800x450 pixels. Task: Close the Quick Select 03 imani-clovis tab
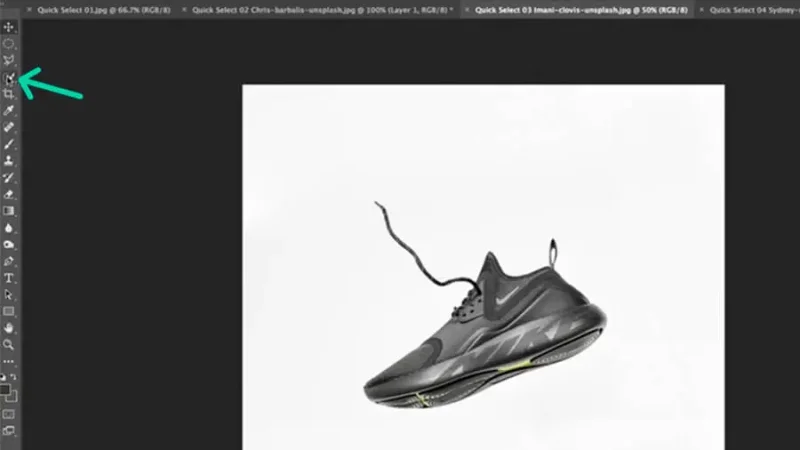click(467, 10)
